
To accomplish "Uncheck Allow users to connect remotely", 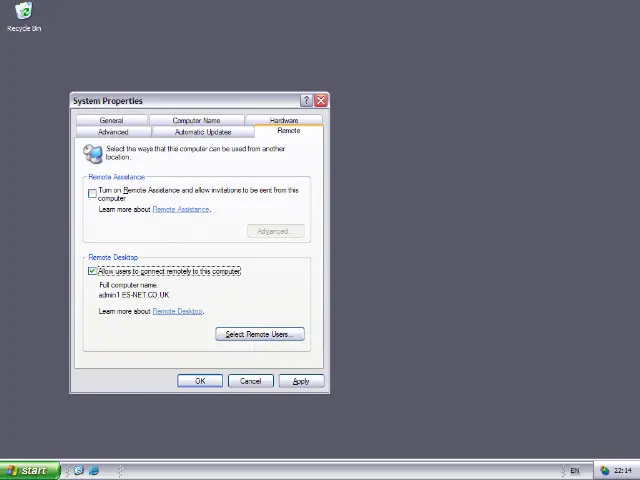I will 92,271.
